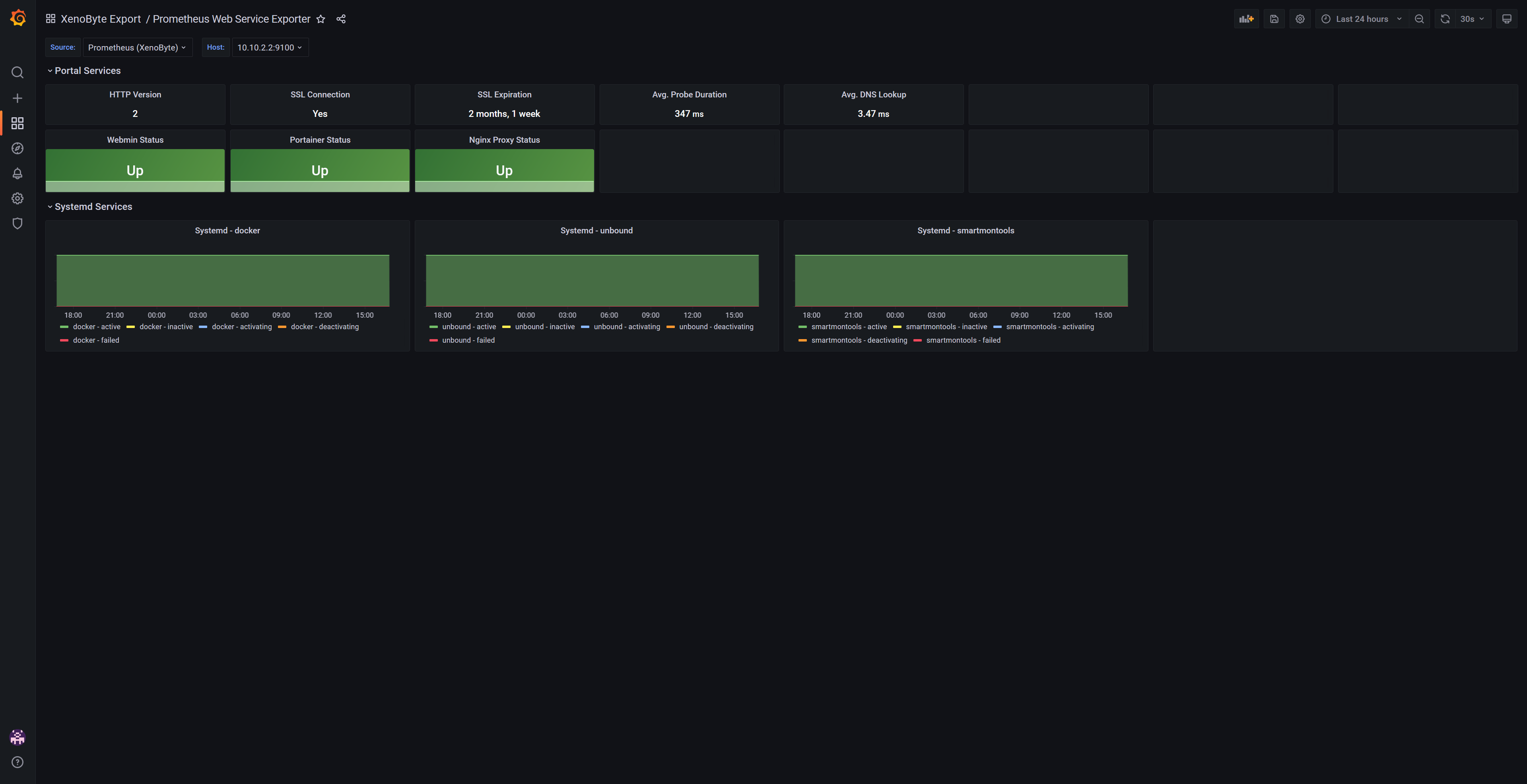Open the search icon in sidebar
This screenshot has width=1527, height=784.
(x=17, y=72)
